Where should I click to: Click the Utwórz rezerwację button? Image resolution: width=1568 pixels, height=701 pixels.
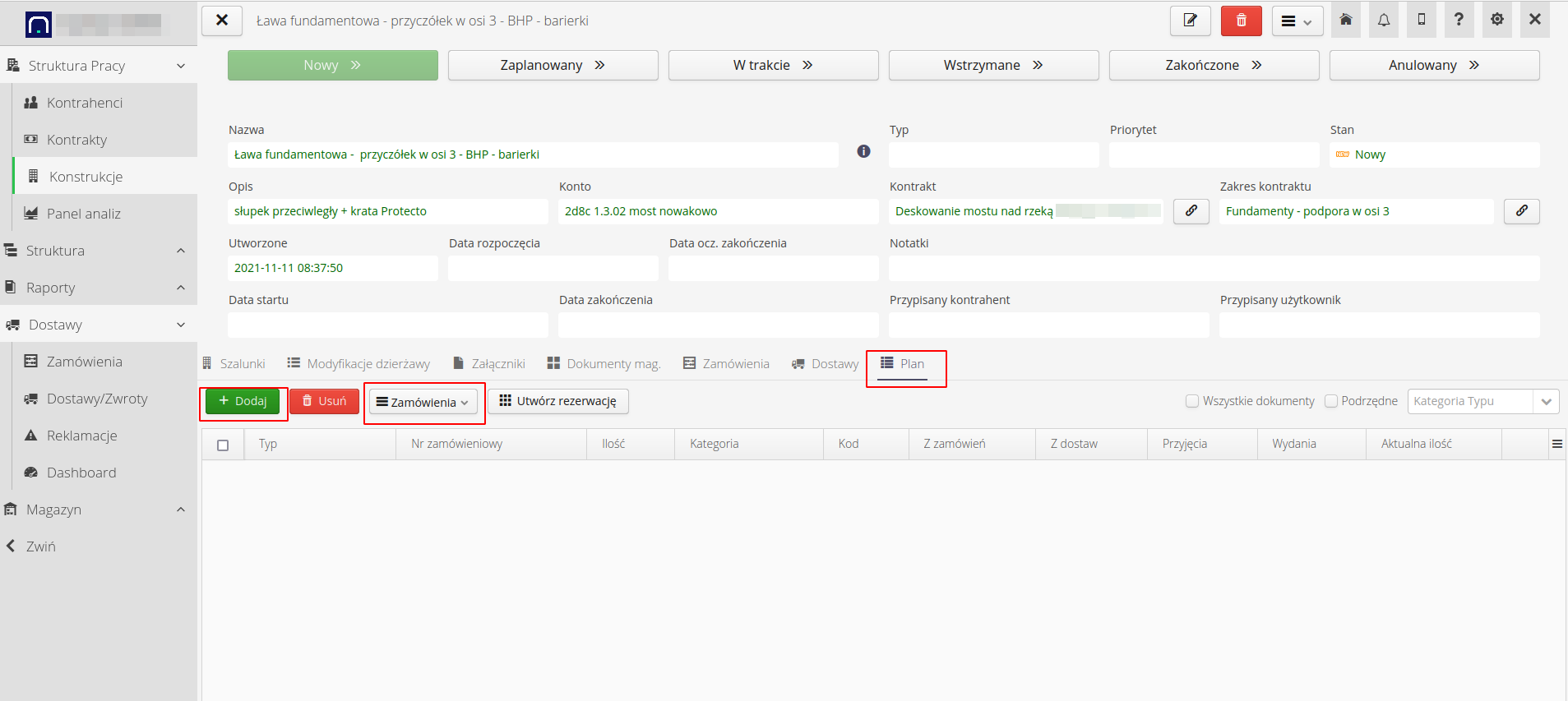(x=558, y=401)
